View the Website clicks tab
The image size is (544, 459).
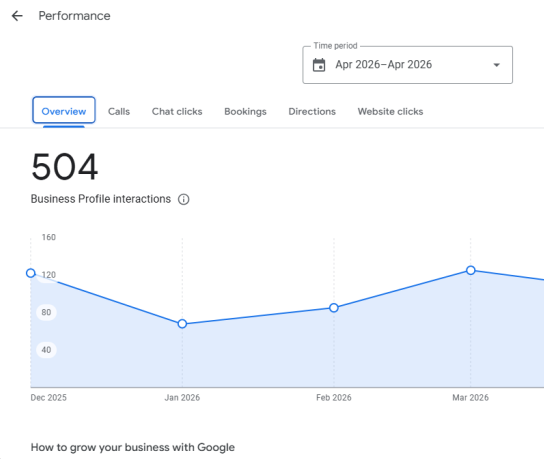click(x=390, y=111)
